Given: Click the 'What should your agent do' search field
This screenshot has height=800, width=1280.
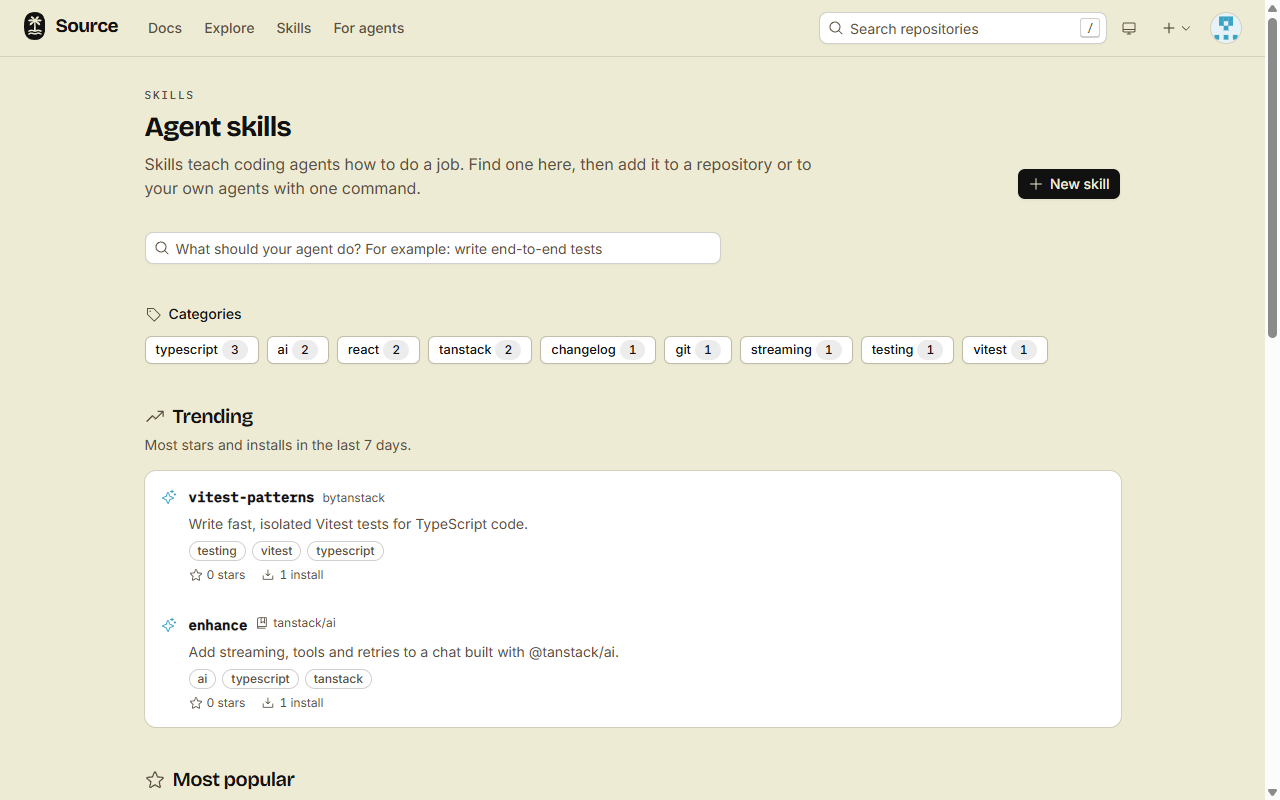Looking at the screenshot, I should click(x=433, y=248).
